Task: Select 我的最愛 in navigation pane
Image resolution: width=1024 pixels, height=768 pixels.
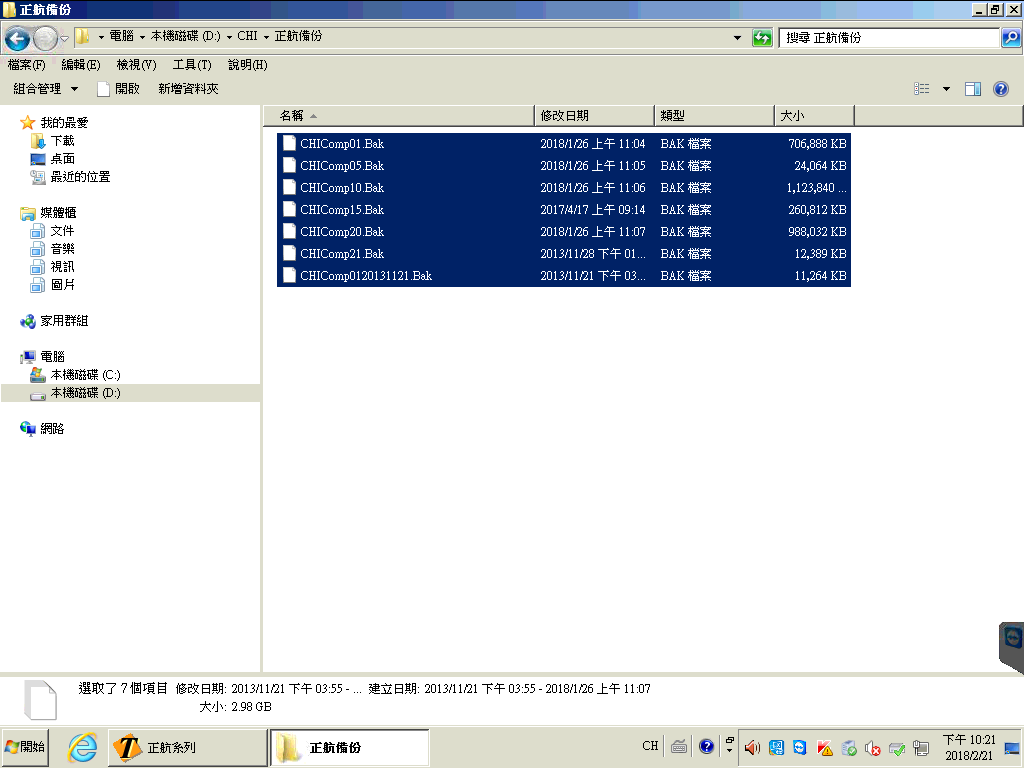Action: pyautogui.click(x=64, y=122)
